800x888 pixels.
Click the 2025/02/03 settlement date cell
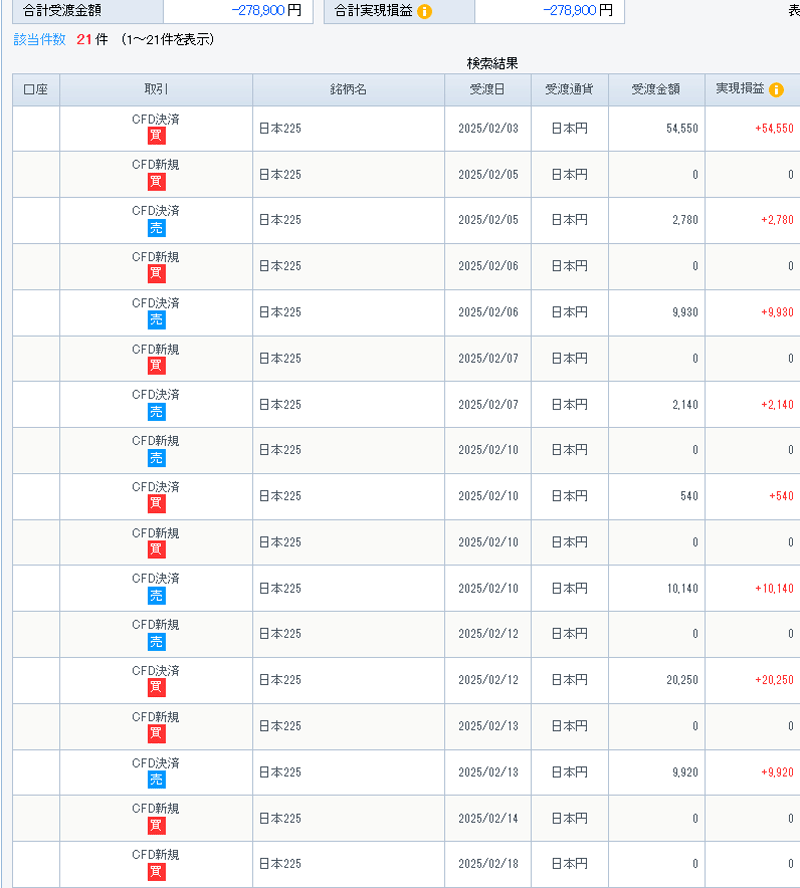click(x=488, y=129)
